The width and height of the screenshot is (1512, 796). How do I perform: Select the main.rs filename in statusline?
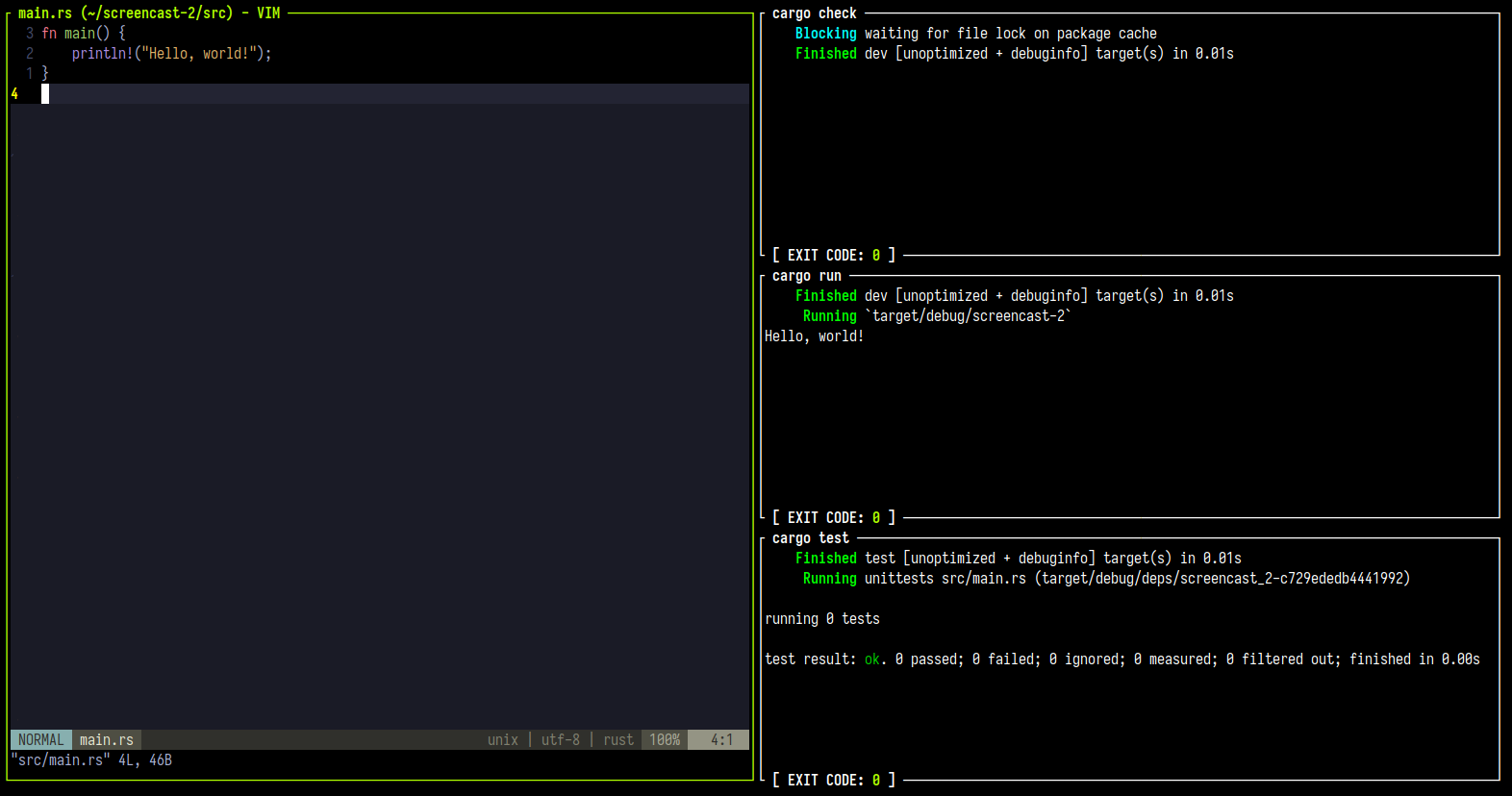(107, 739)
